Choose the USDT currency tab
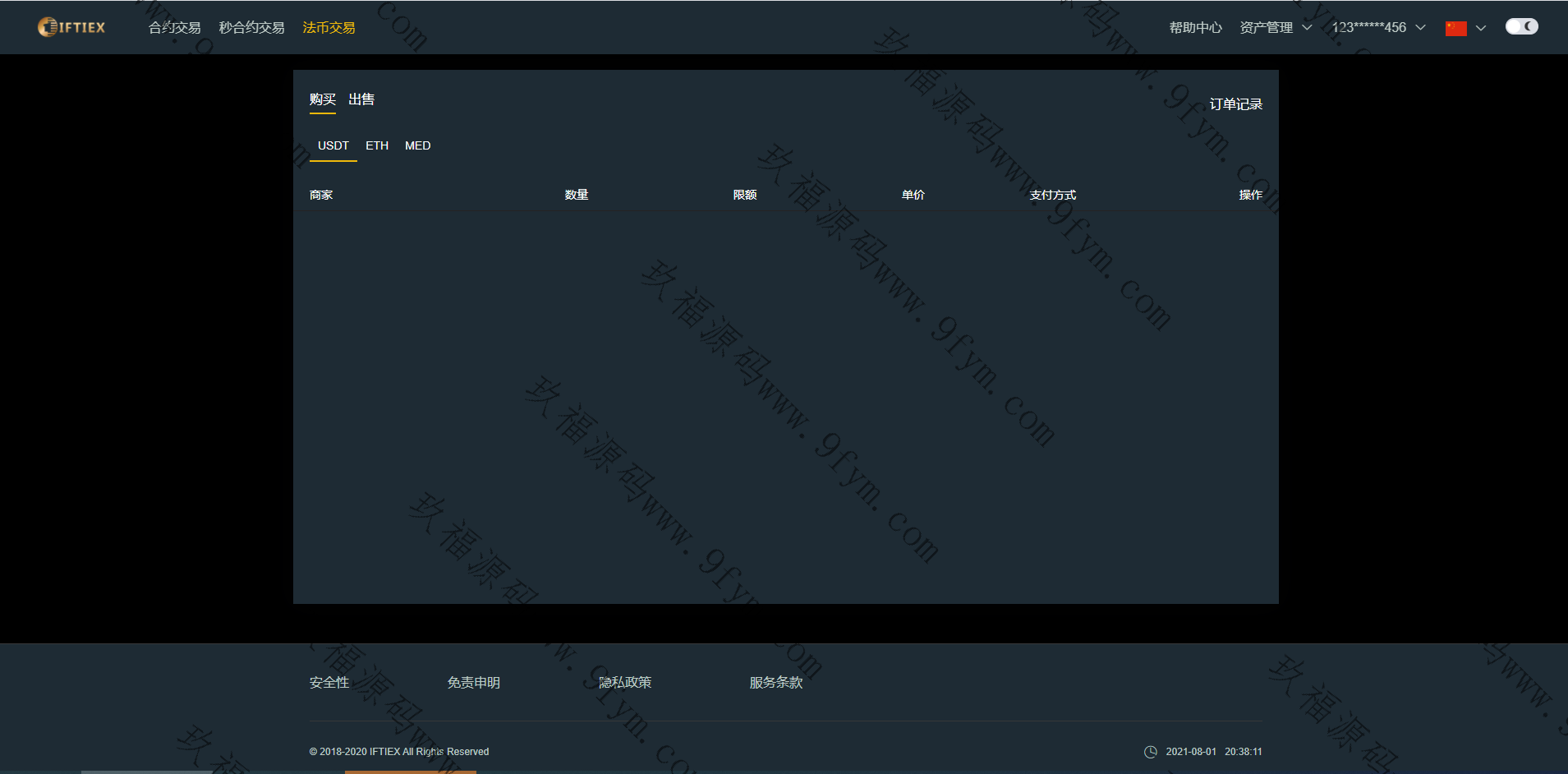This screenshot has width=1568, height=774. coord(333,145)
